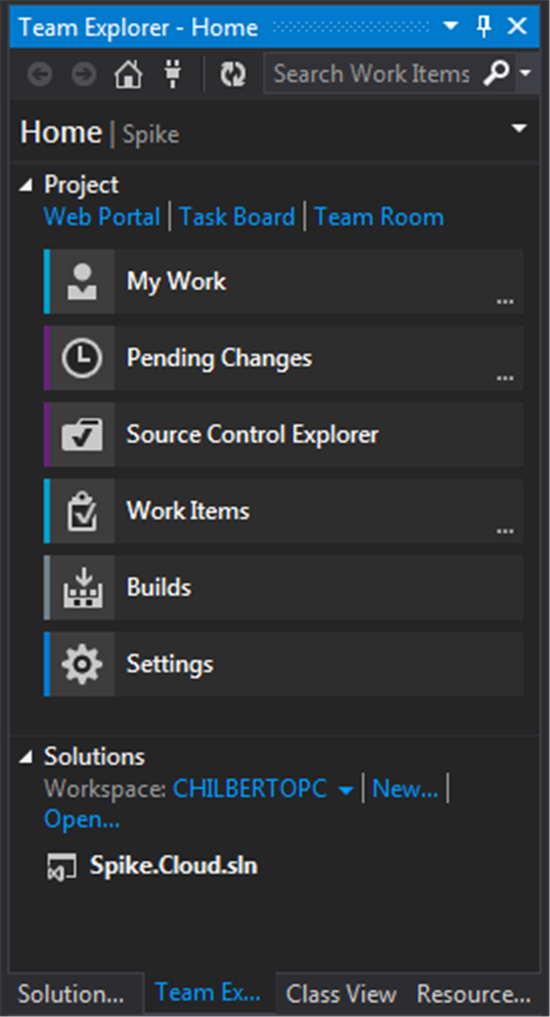Click the search magnifier icon
Viewport: 550px width, 1017px height.
[497, 74]
